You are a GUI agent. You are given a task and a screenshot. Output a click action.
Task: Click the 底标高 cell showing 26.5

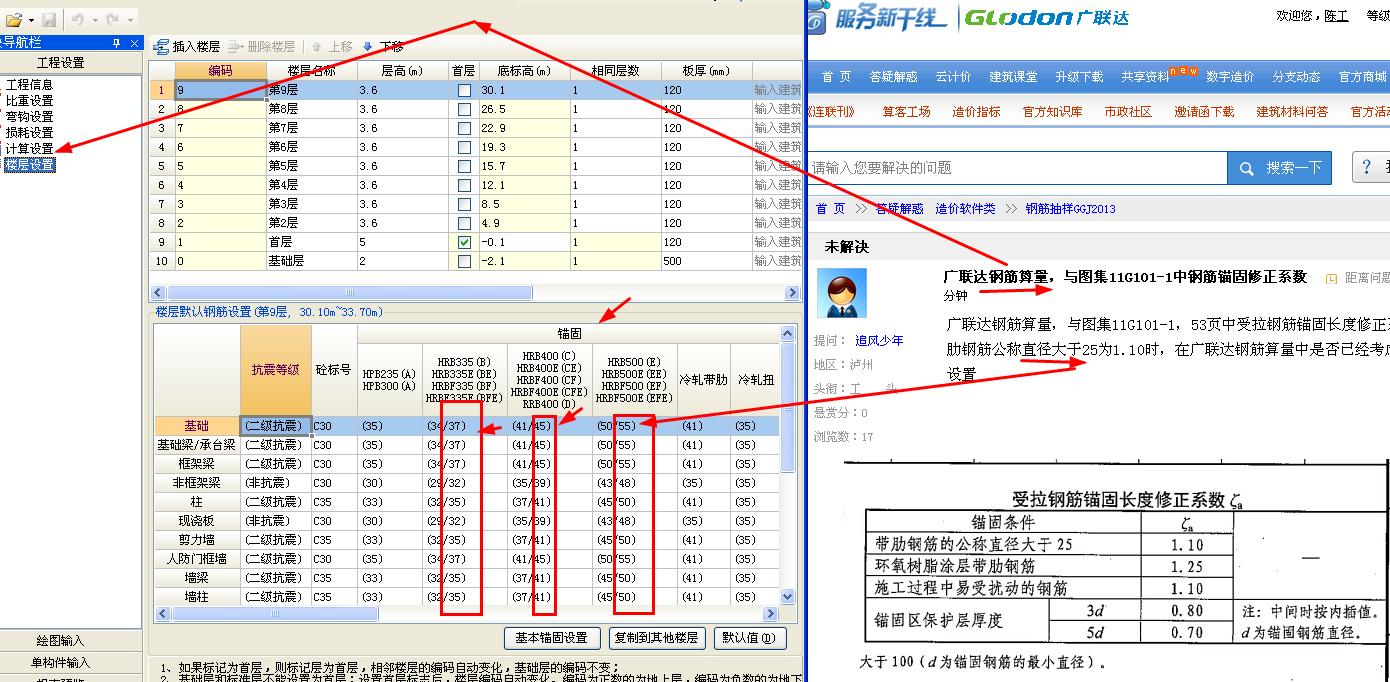pyautogui.click(x=524, y=109)
